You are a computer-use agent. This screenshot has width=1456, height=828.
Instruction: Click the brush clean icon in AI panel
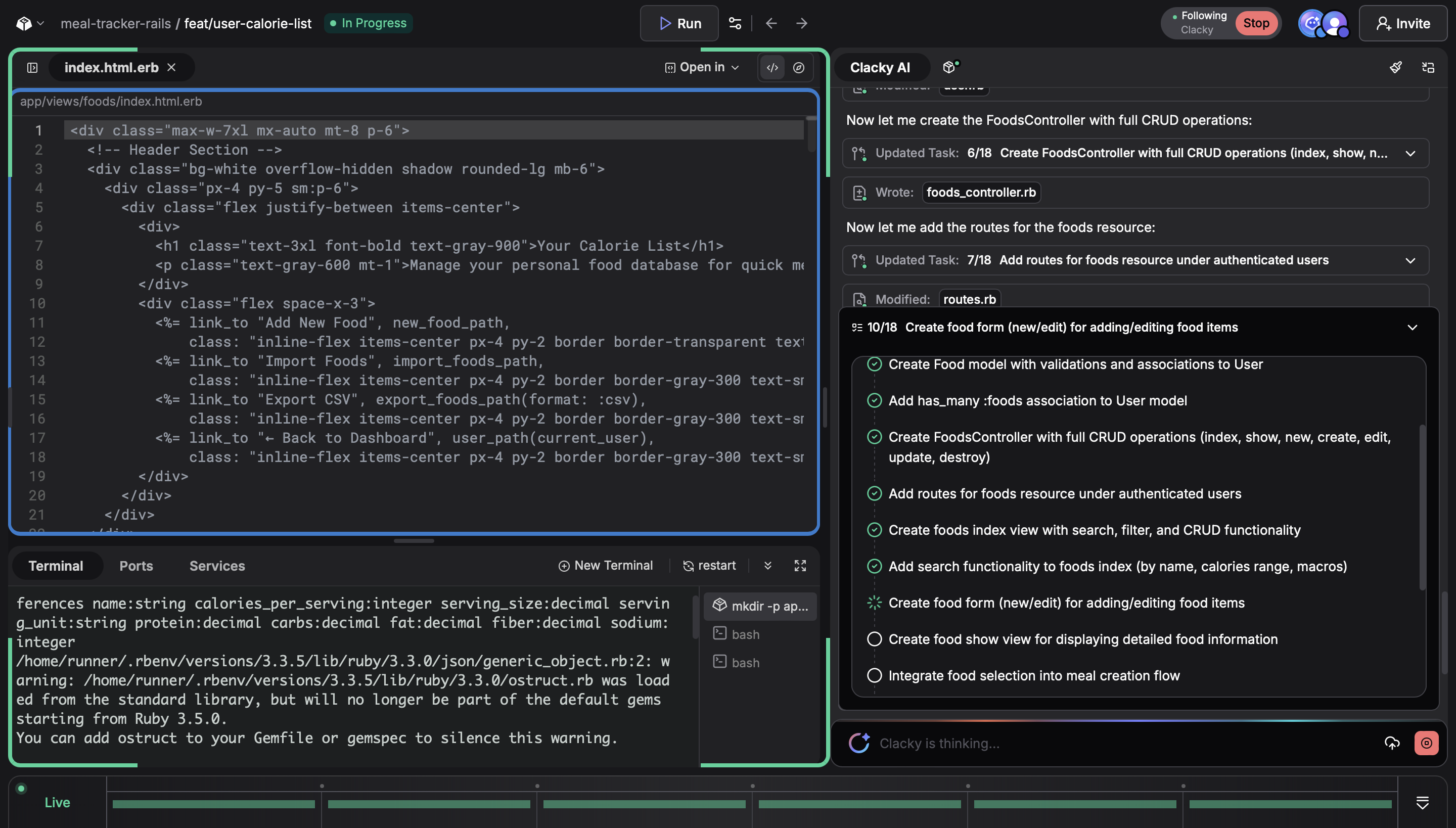click(1396, 68)
